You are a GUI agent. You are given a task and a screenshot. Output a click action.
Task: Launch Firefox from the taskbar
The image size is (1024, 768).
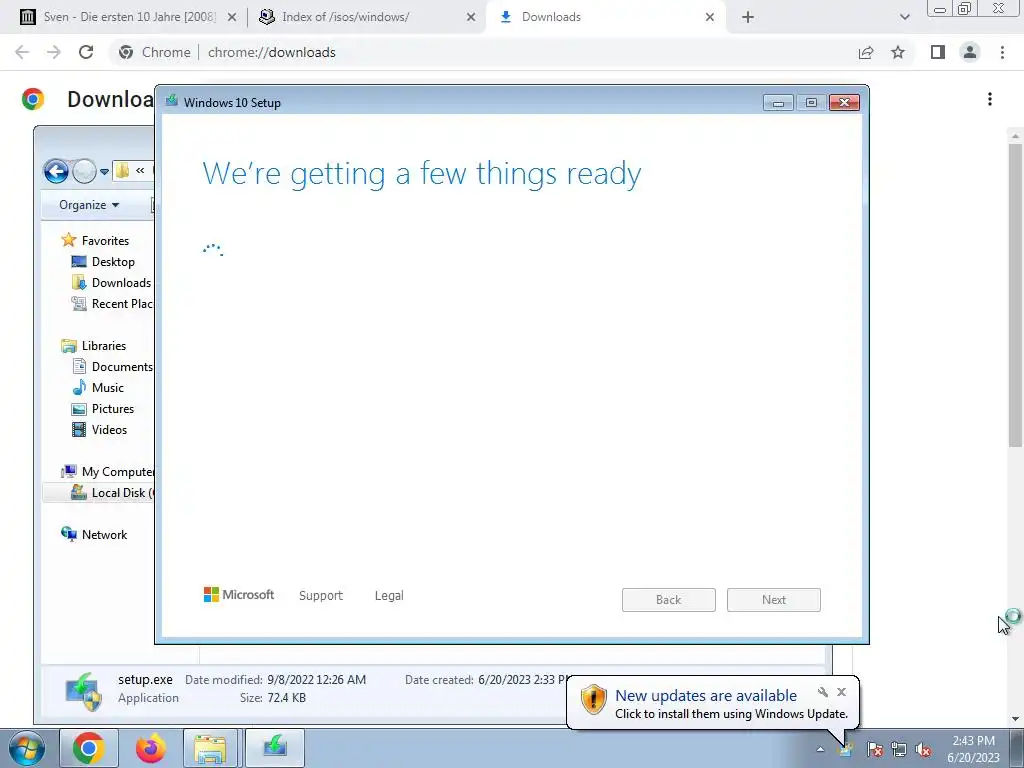point(150,748)
